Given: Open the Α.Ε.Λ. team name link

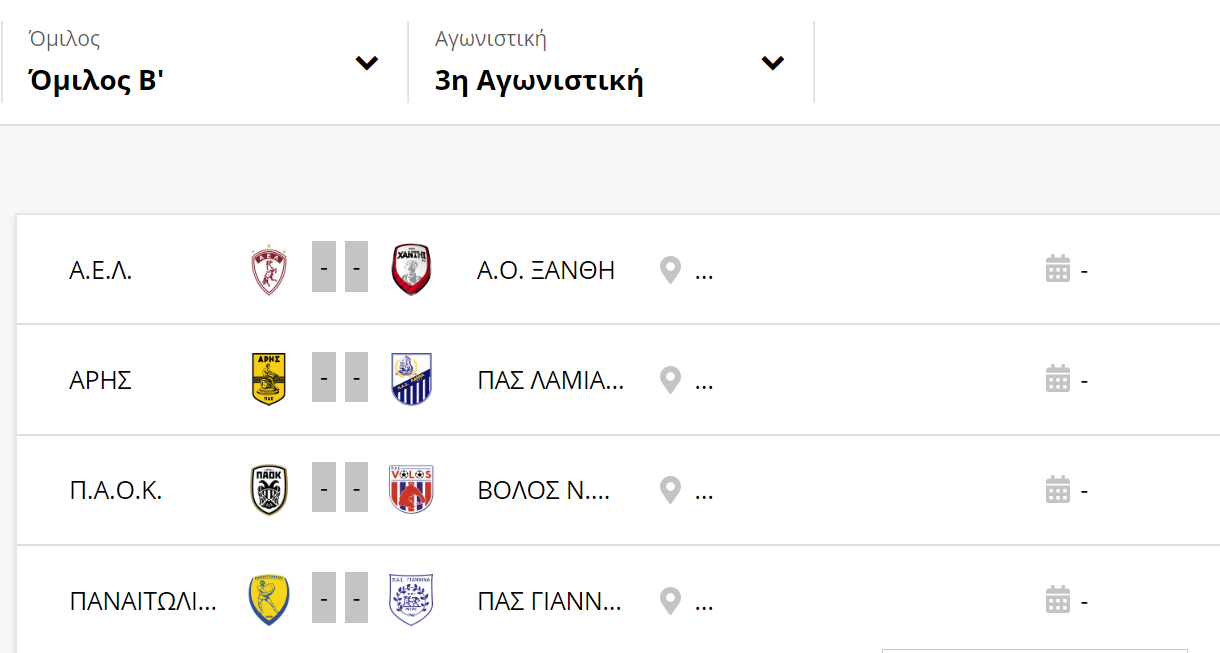Looking at the screenshot, I should (101, 270).
